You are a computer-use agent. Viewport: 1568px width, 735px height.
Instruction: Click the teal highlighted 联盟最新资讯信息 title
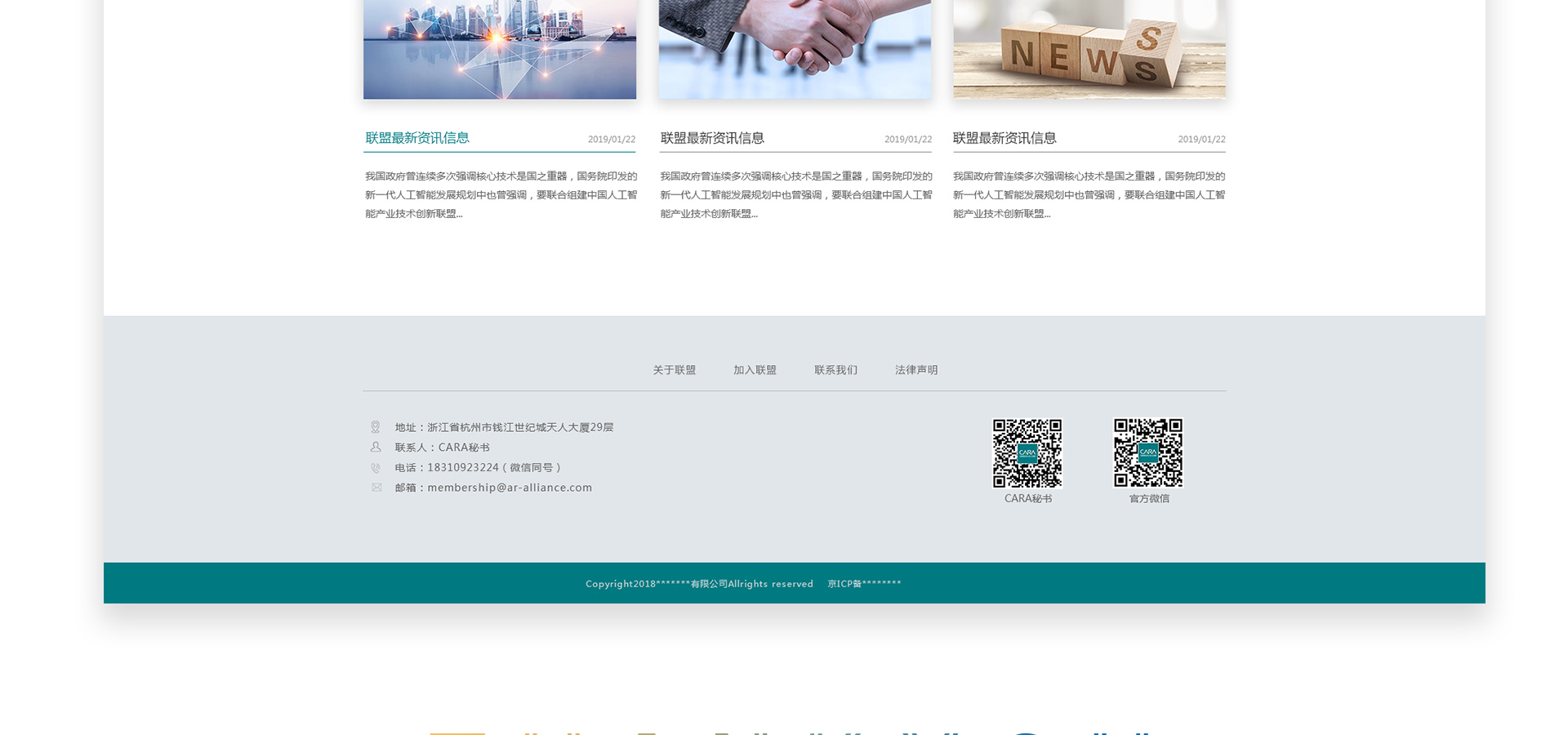click(417, 138)
